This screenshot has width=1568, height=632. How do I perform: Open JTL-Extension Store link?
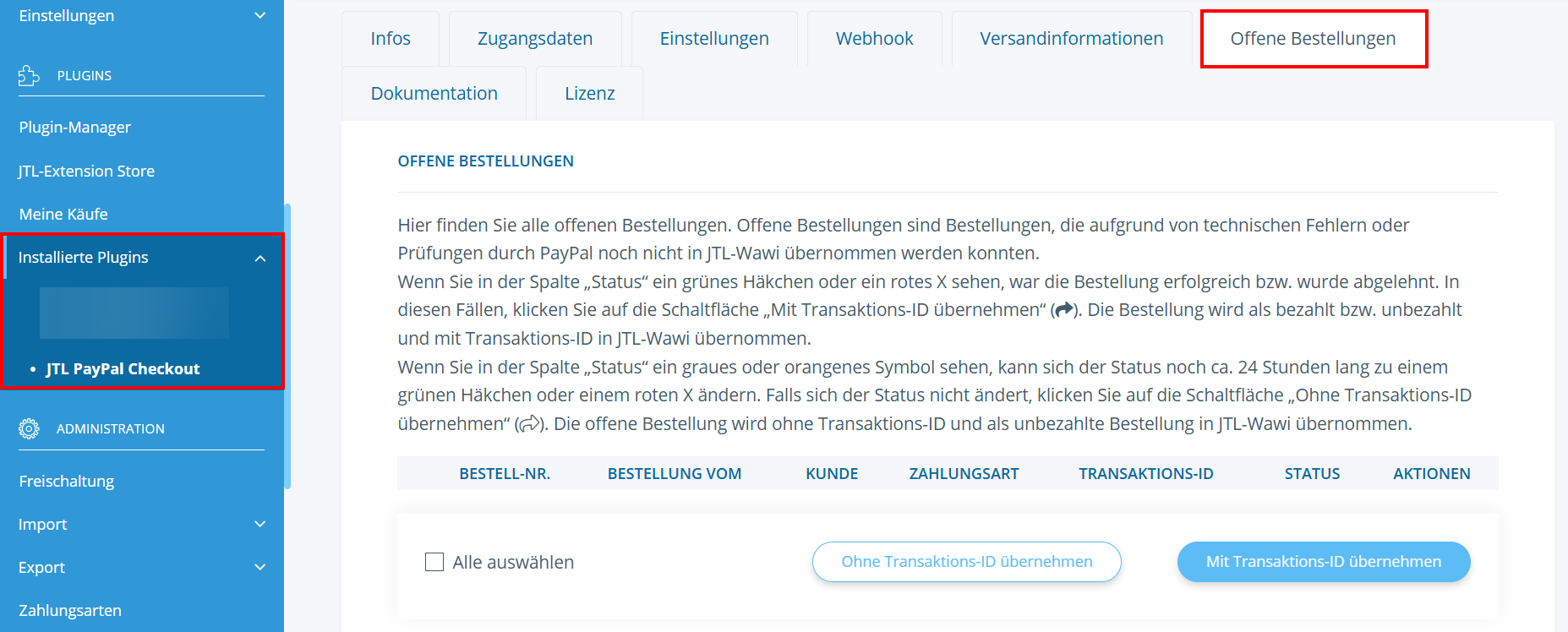pos(86,172)
